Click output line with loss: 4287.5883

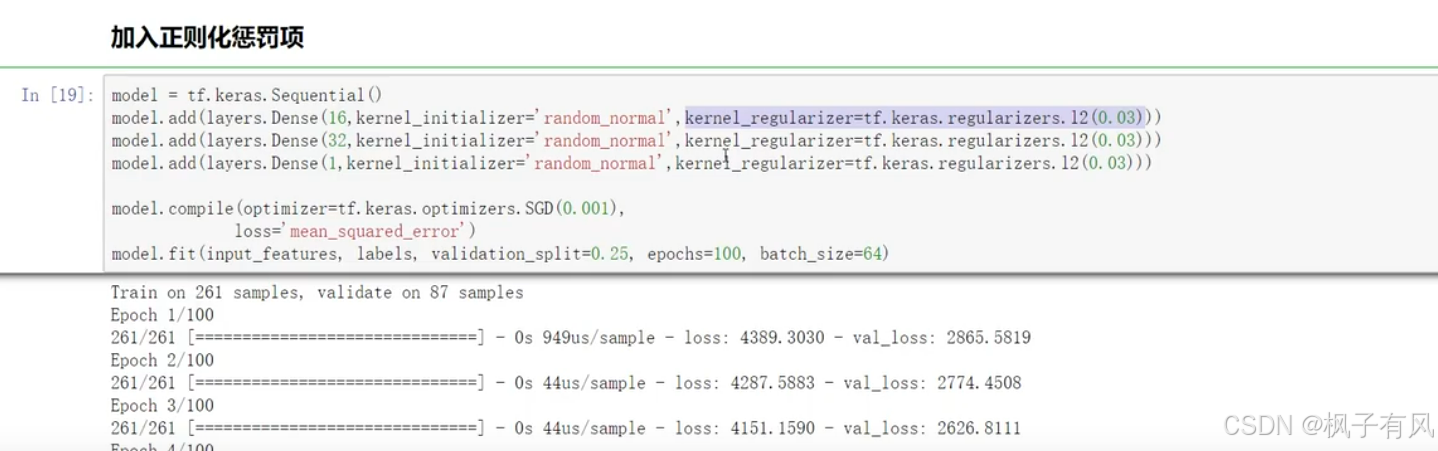coord(566,383)
